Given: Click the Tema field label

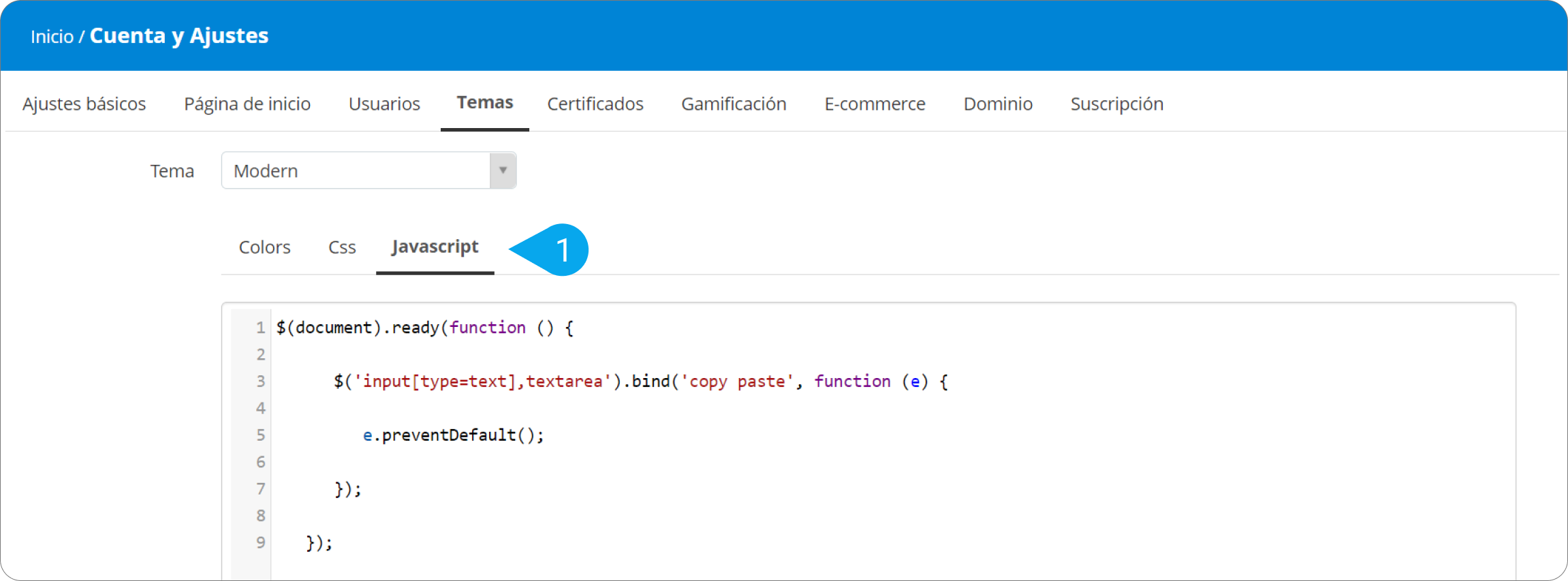Looking at the screenshot, I should tap(172, 171).
